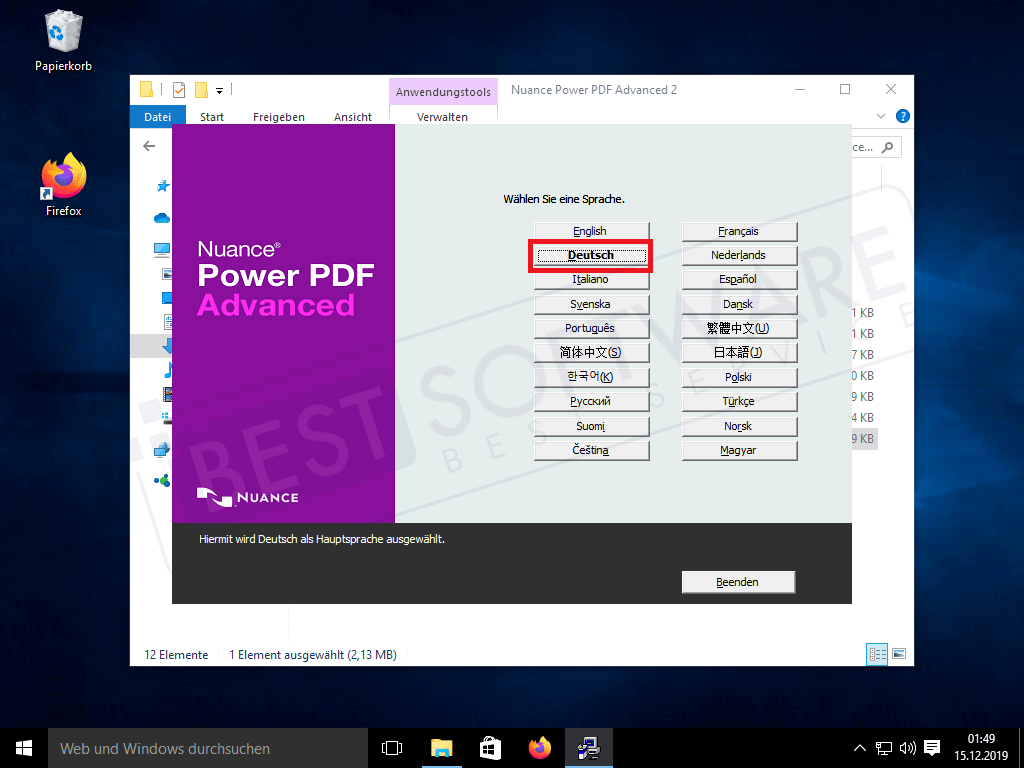Show hidden tray icons with the up arrow
1024x768 pixels.
pos(858,747)
